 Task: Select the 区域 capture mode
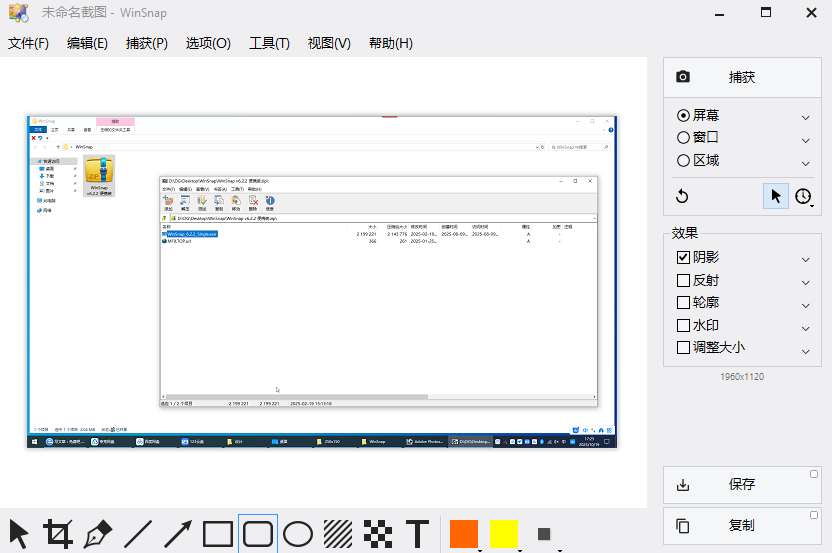pos(698,160)
